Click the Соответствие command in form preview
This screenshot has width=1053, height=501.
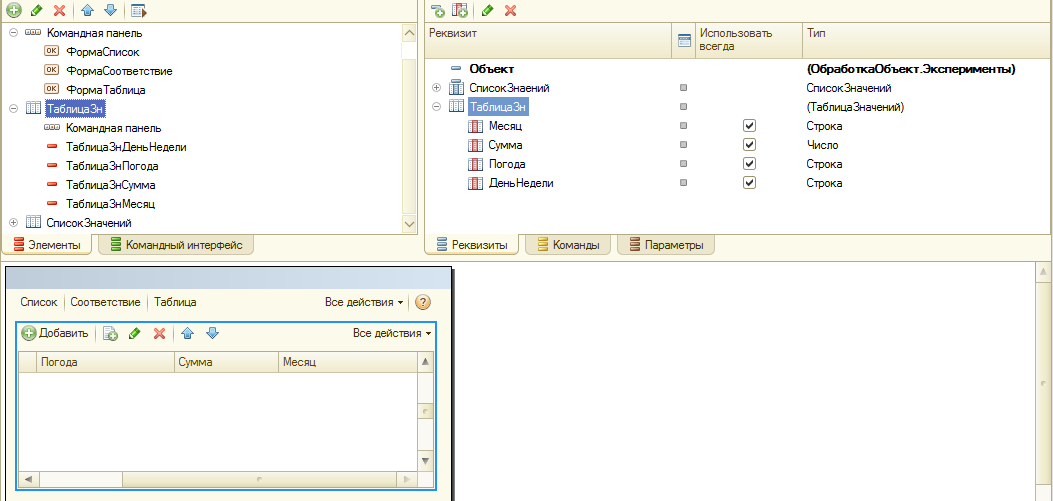tap(105, 302)
